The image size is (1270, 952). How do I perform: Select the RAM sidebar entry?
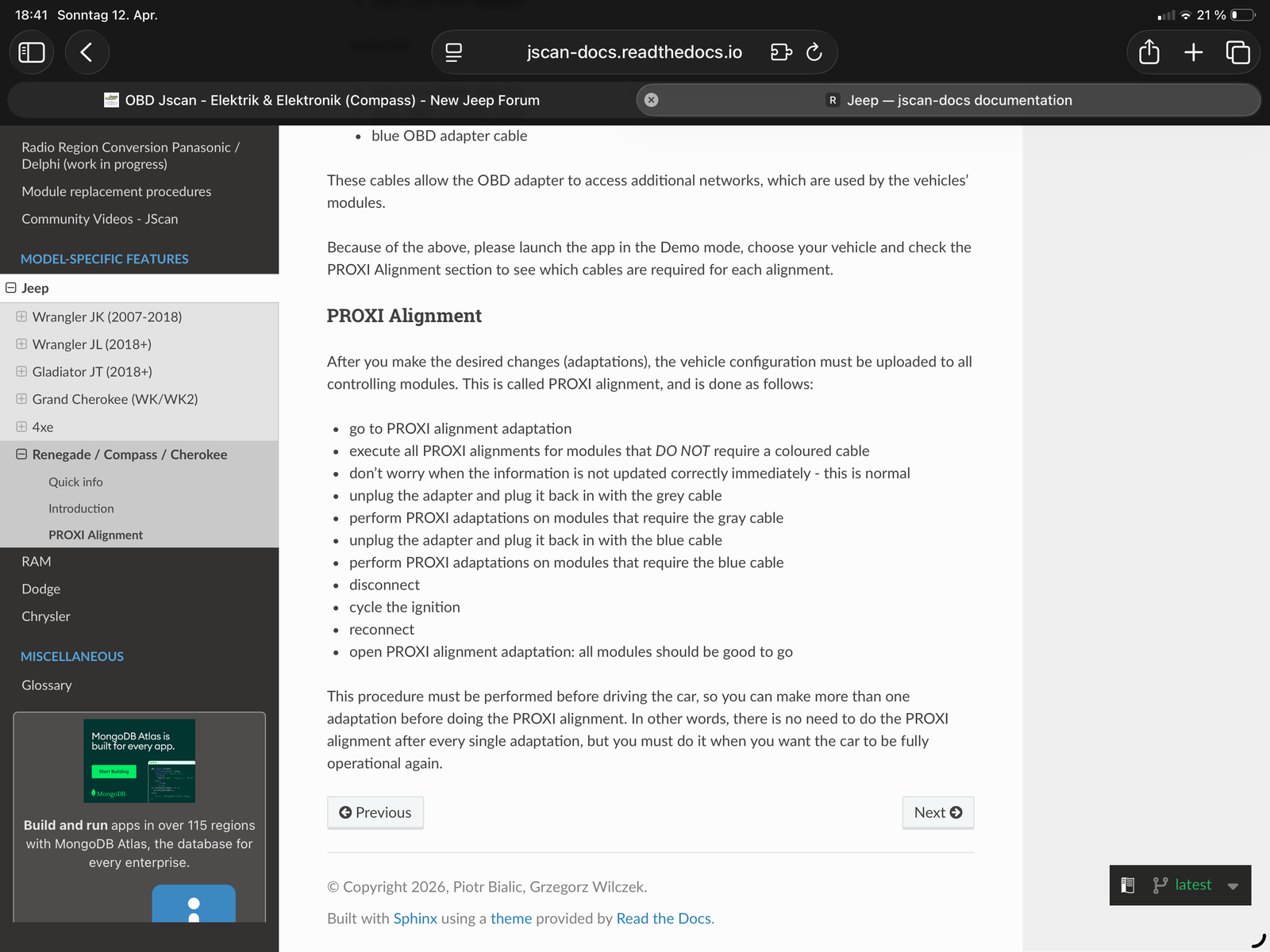pyautogui.click(x=37, y=562)
